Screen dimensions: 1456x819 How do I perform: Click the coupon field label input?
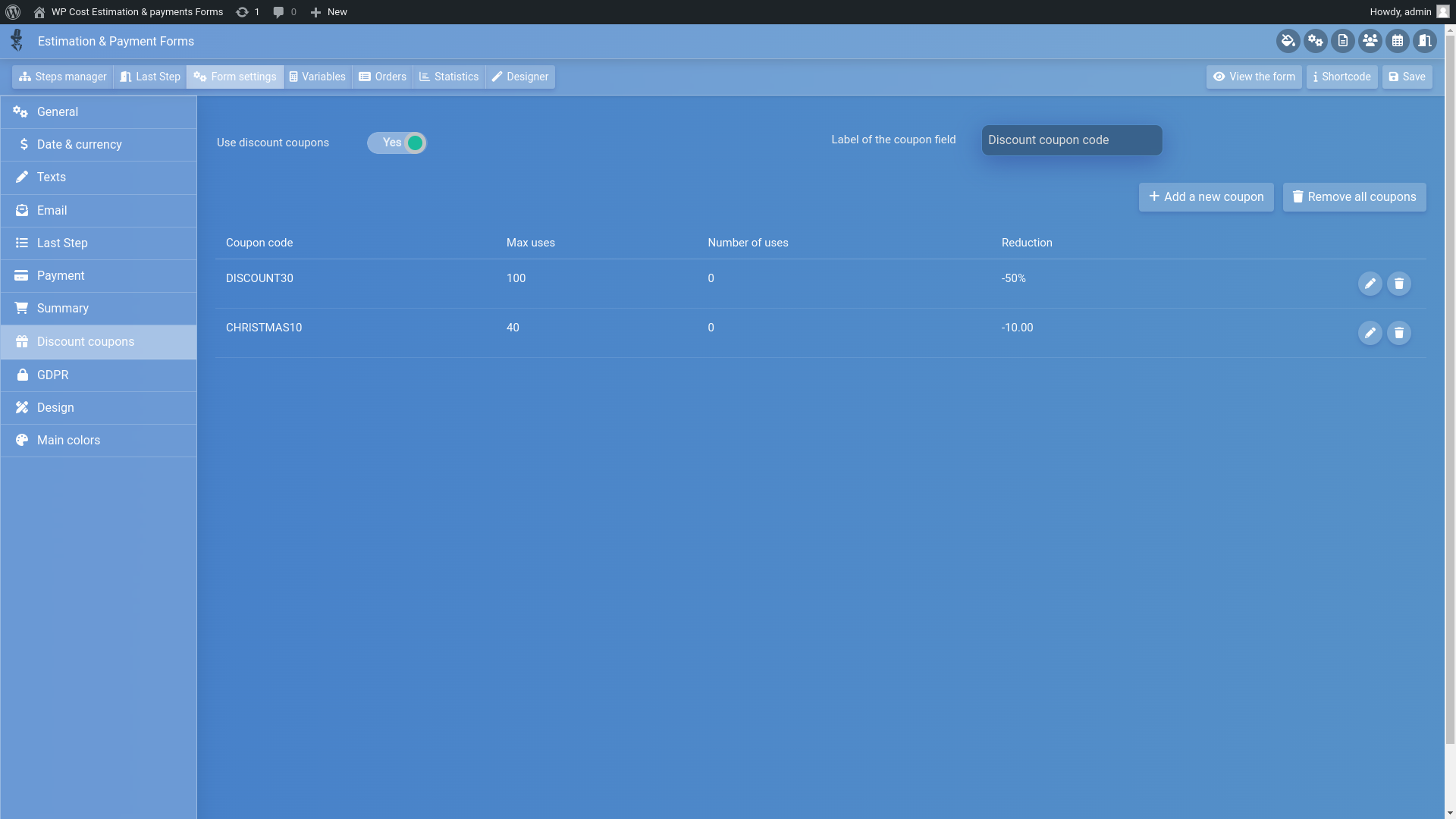(1071, 140)
